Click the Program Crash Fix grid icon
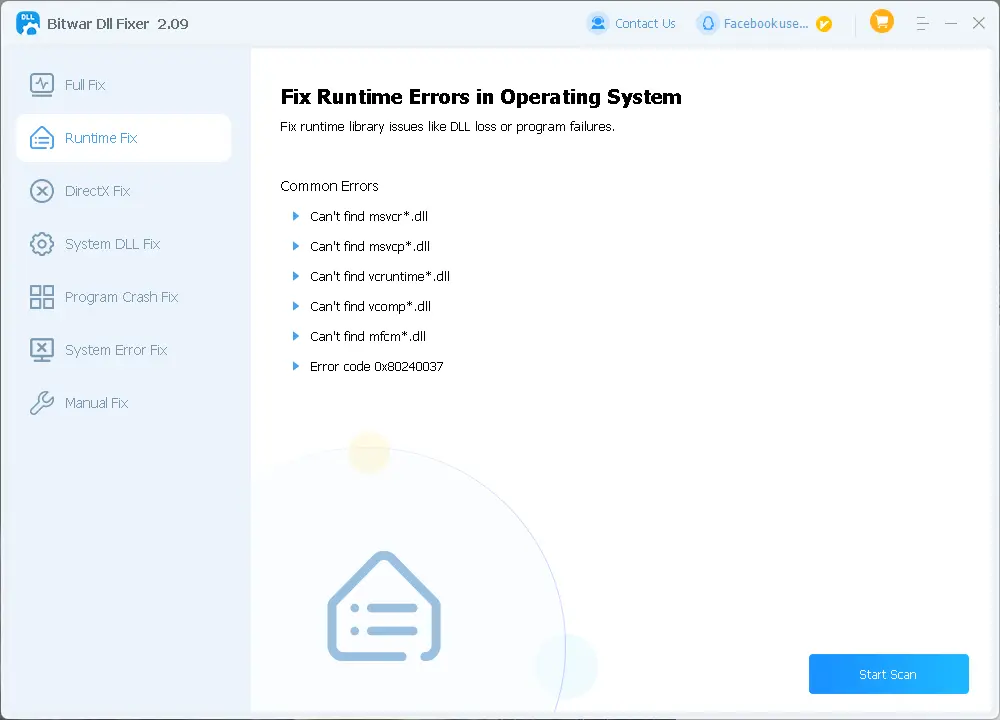Viewport: 1000px width, 720px height. (42, 297)
